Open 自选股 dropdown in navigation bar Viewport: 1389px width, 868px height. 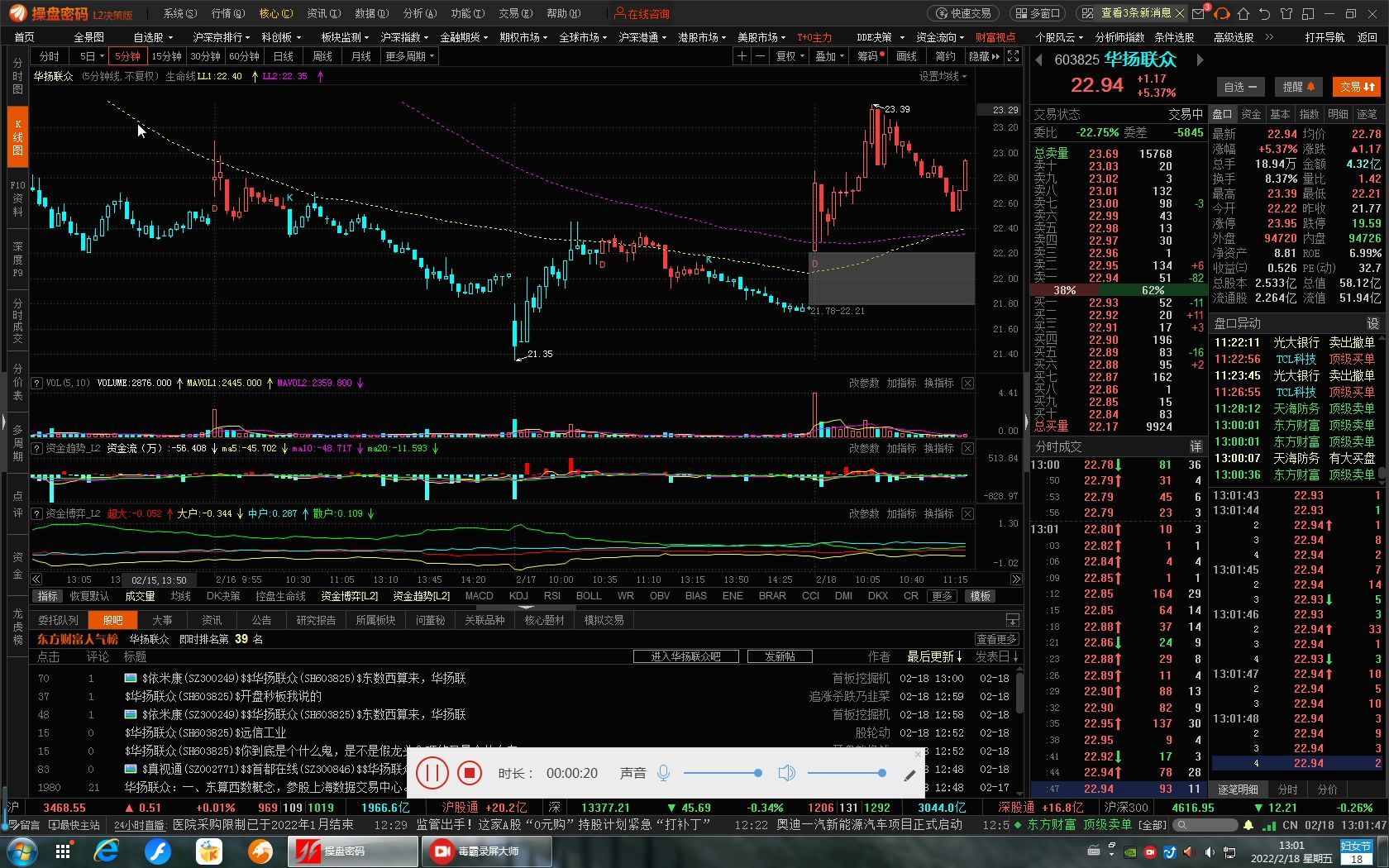coord(153,37)
